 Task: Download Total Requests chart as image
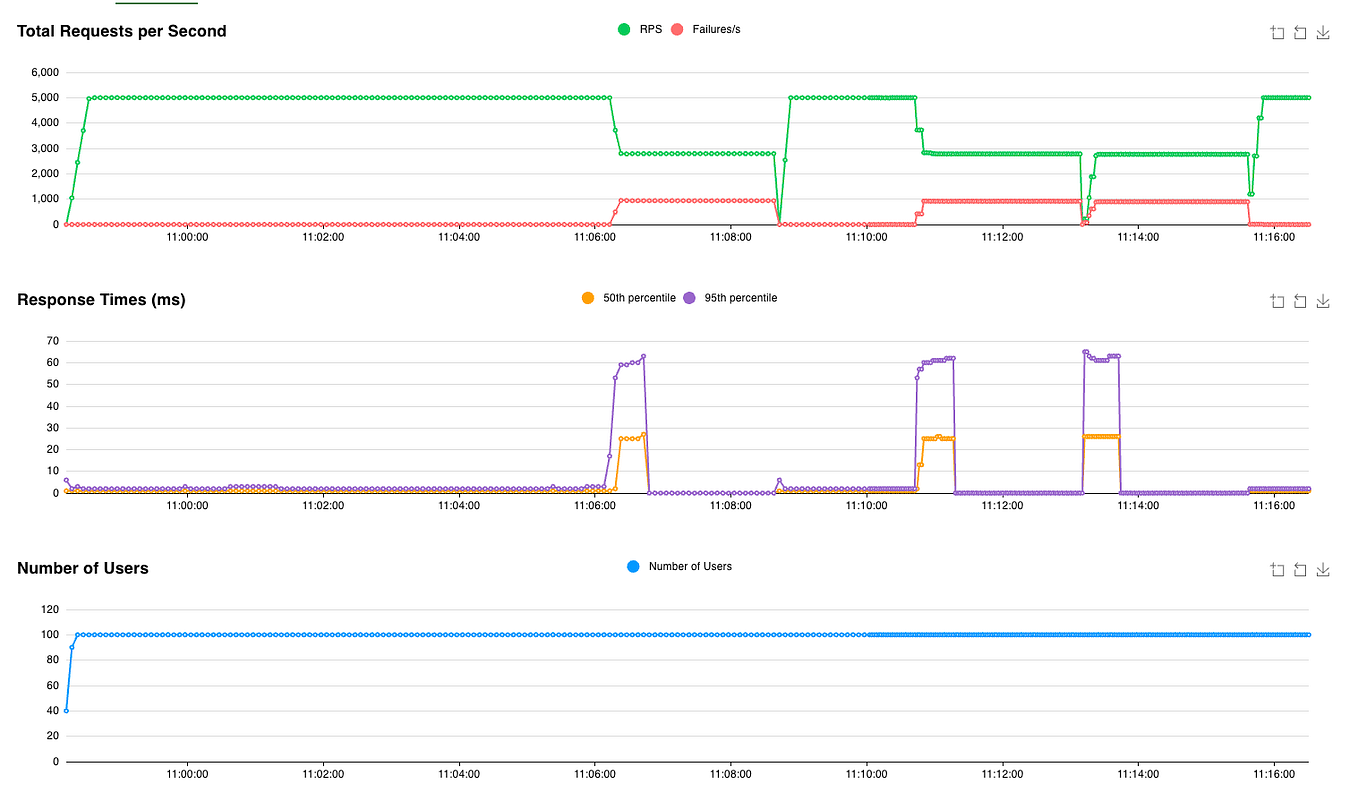point(1322,32)
